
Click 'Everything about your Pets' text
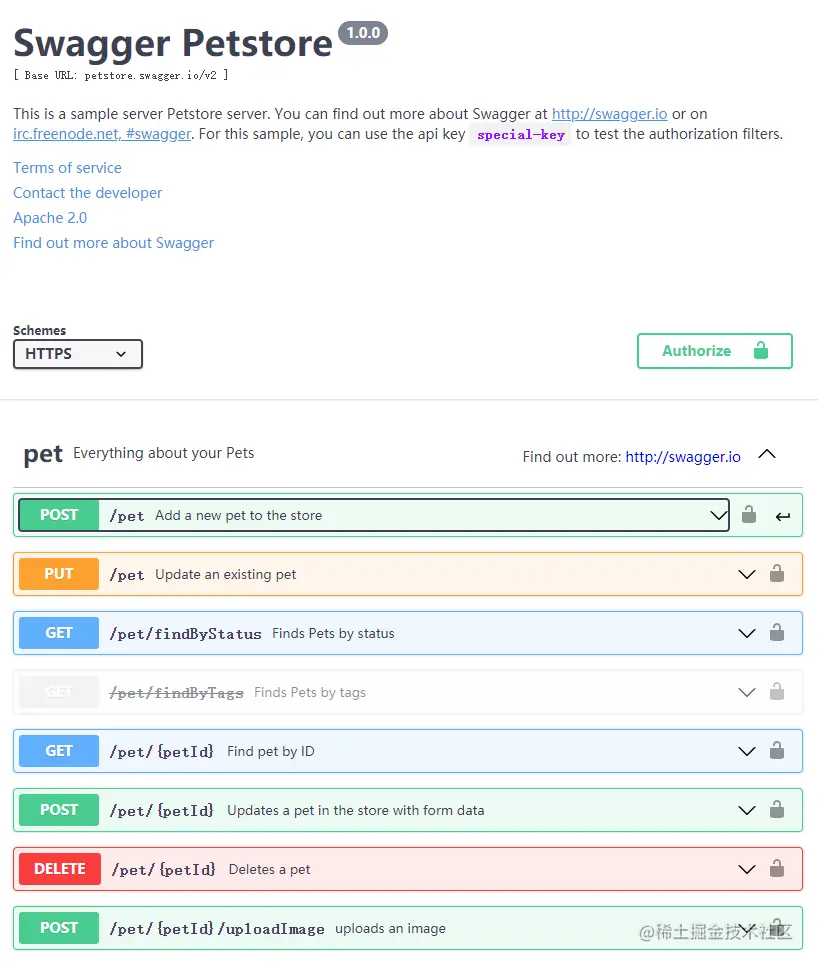[163, 453]
